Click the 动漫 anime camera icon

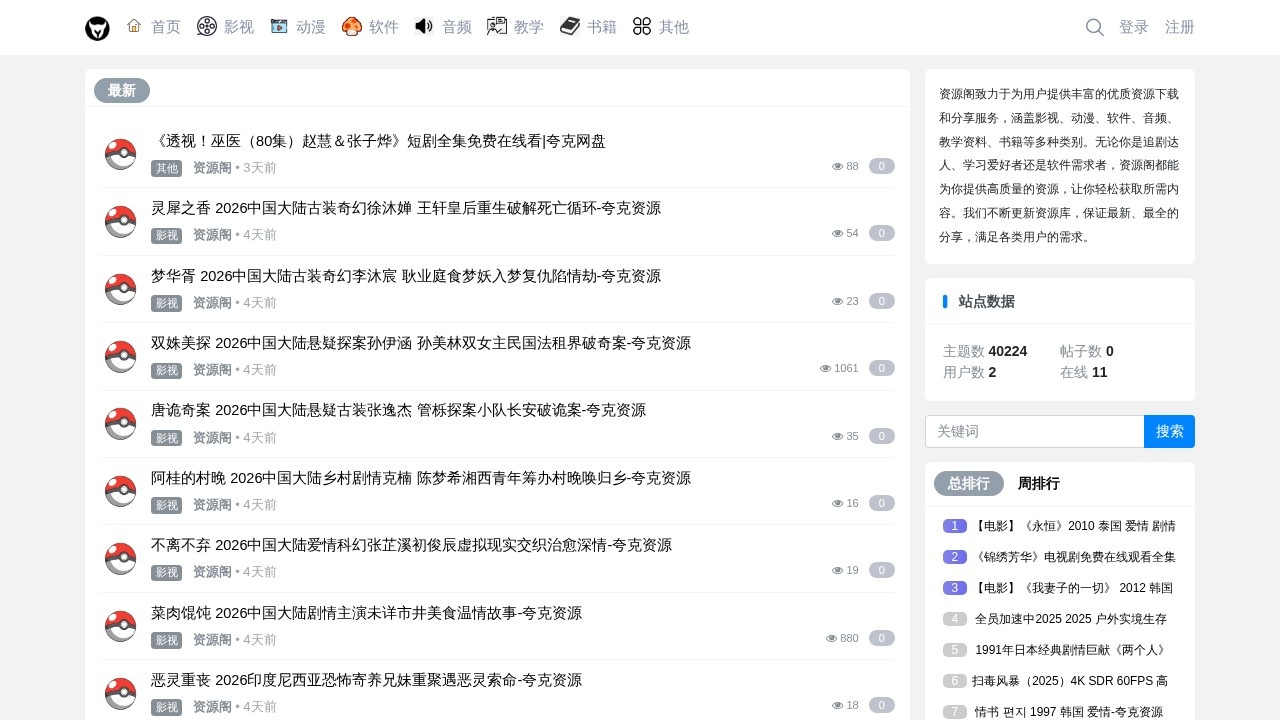(x=281, y=26)
